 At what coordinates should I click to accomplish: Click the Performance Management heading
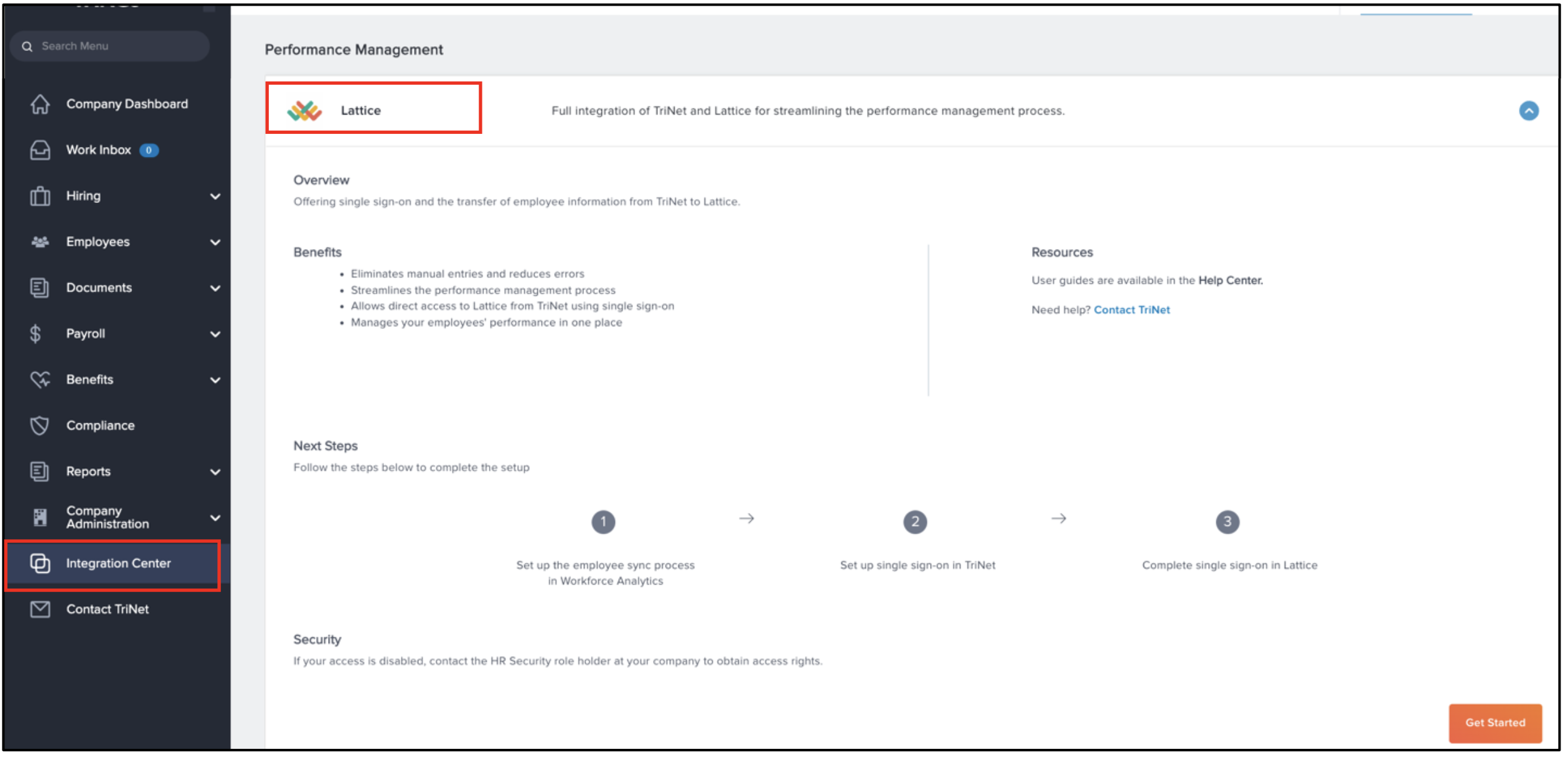coord(354,50)
